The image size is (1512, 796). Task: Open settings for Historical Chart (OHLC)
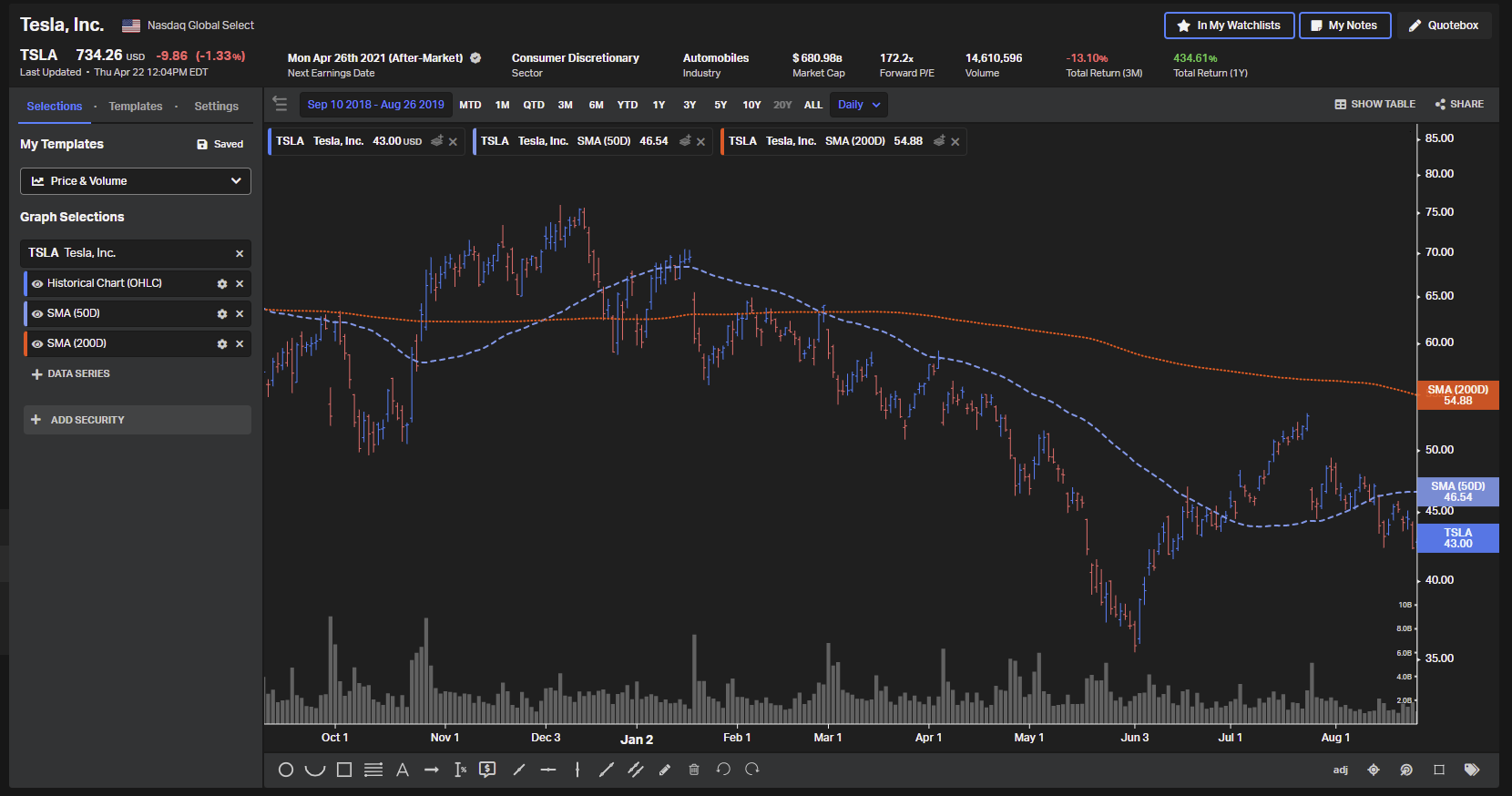coord(221,283)
